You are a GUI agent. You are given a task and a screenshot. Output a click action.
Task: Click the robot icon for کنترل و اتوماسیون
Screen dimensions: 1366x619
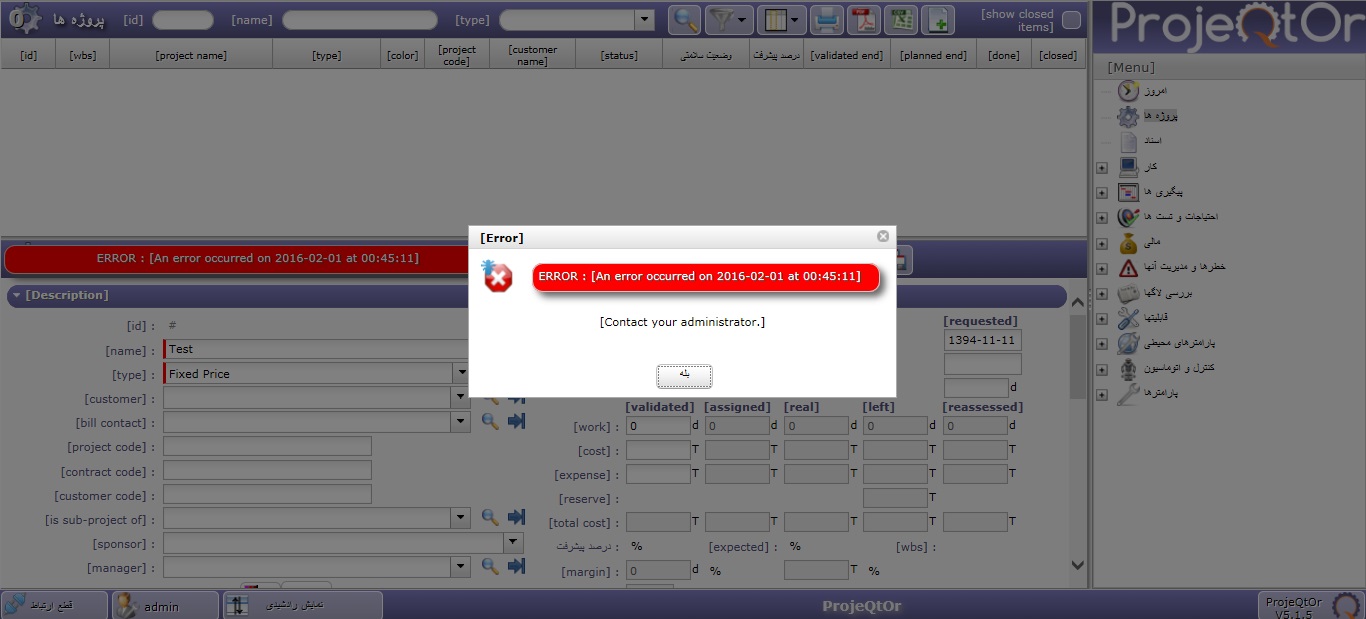[1128, 368]
